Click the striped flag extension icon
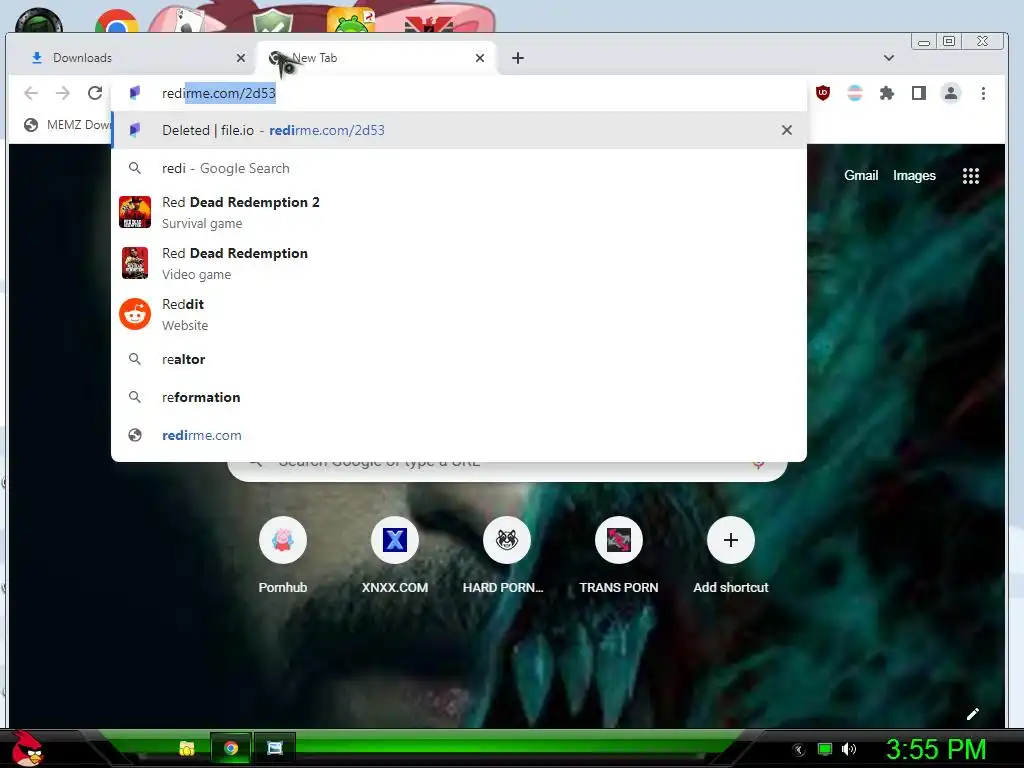 pyautogui.click(x=855, y=93)
